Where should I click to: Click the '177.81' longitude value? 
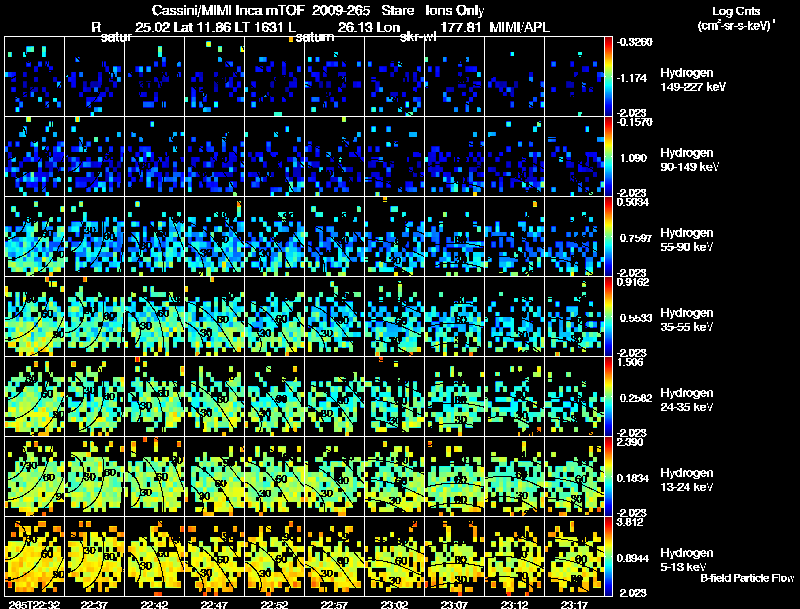pyautogui.click(x=460, y=27)
